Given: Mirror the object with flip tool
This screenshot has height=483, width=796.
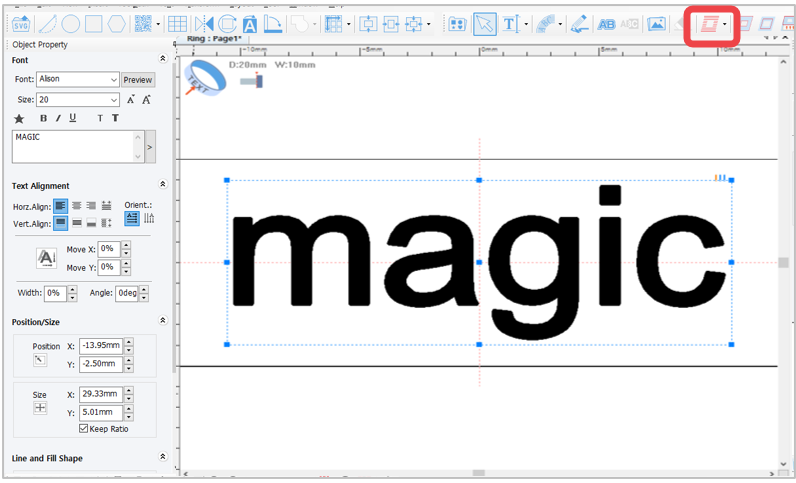Looking at the screenshot, I should coord(204,24).
